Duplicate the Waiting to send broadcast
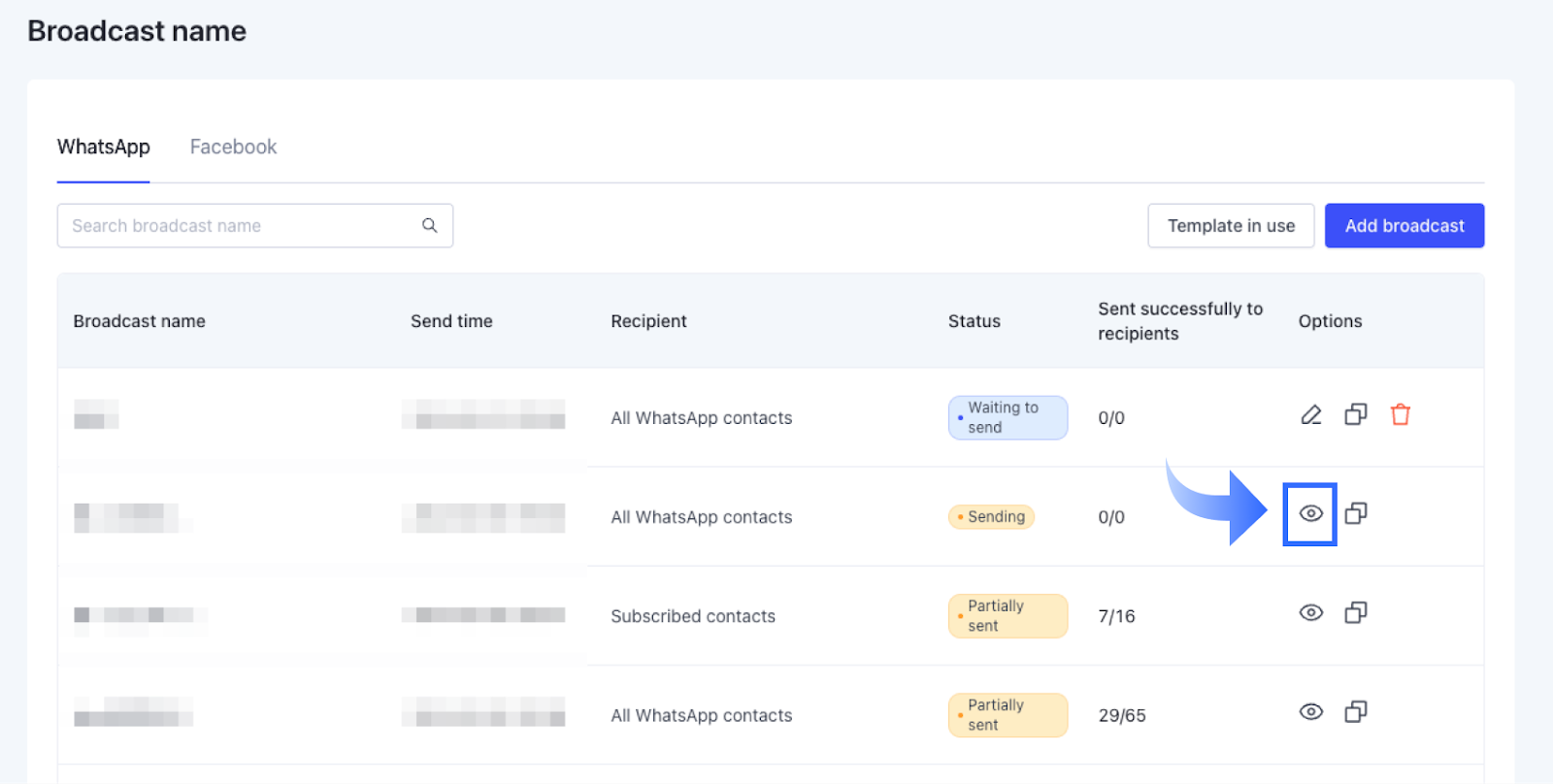This screenshot has height=784, width=1553. click(x=1356, y=415)
